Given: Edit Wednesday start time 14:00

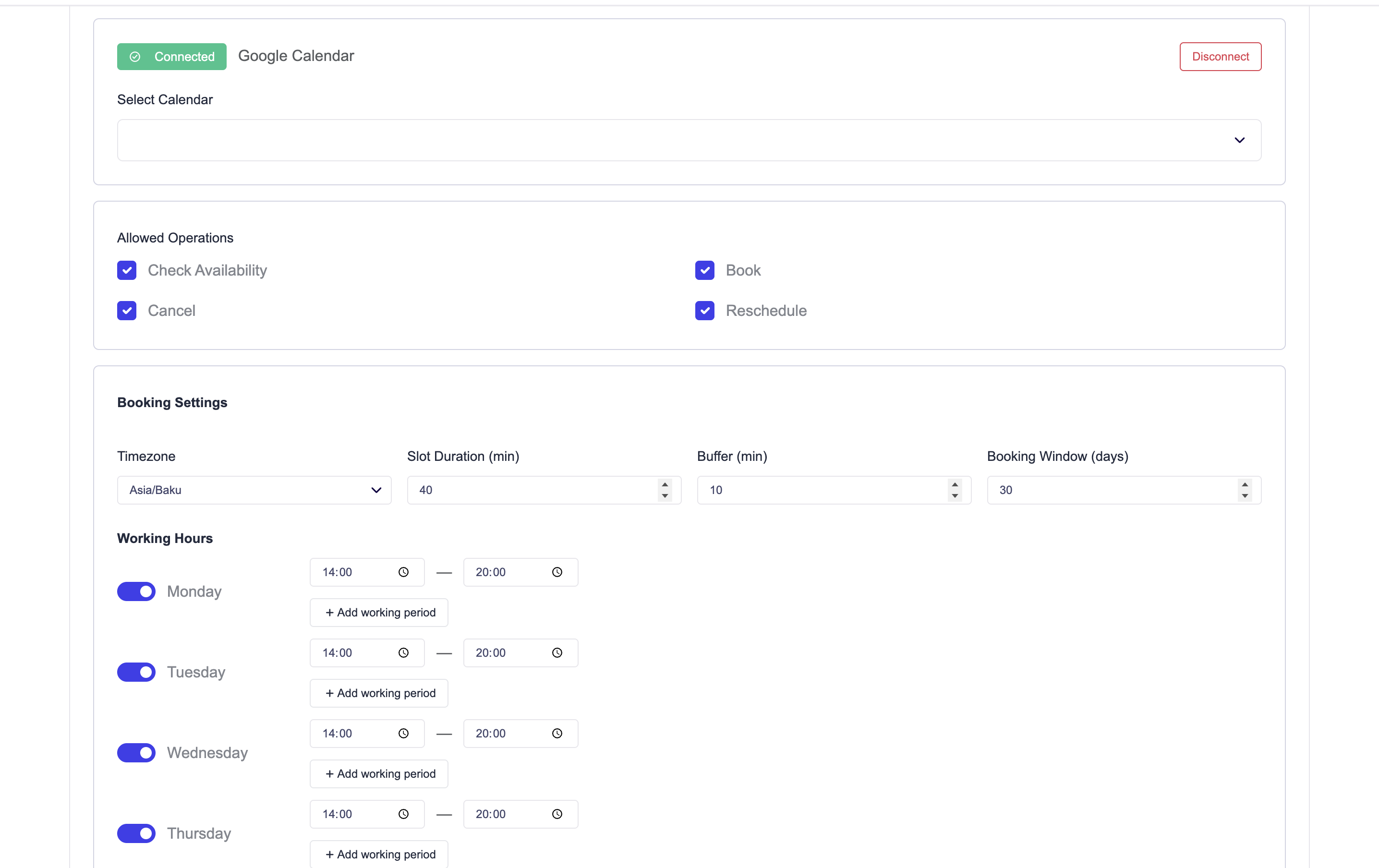Looking at the screenshot, I should click(367, 734).
